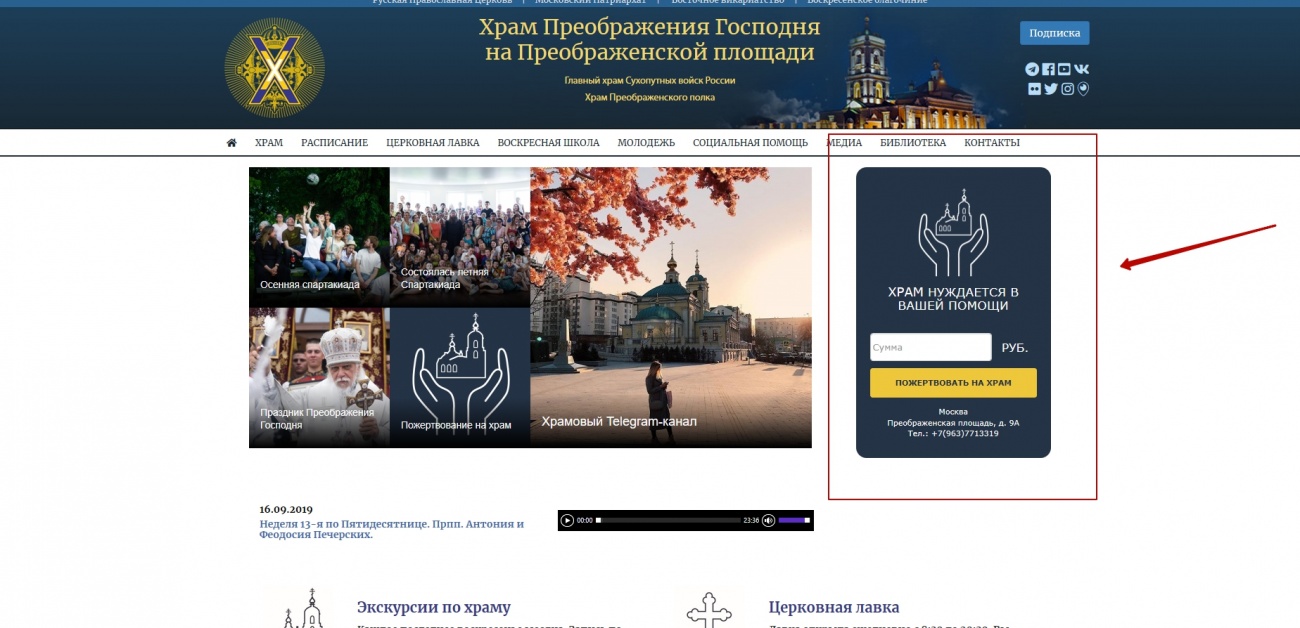This screenshot has width=1300, height=628.
Task: Open the ЦЕРКОВНАЯ ЛАВКА menu item
Action: (x=433, y=143)
